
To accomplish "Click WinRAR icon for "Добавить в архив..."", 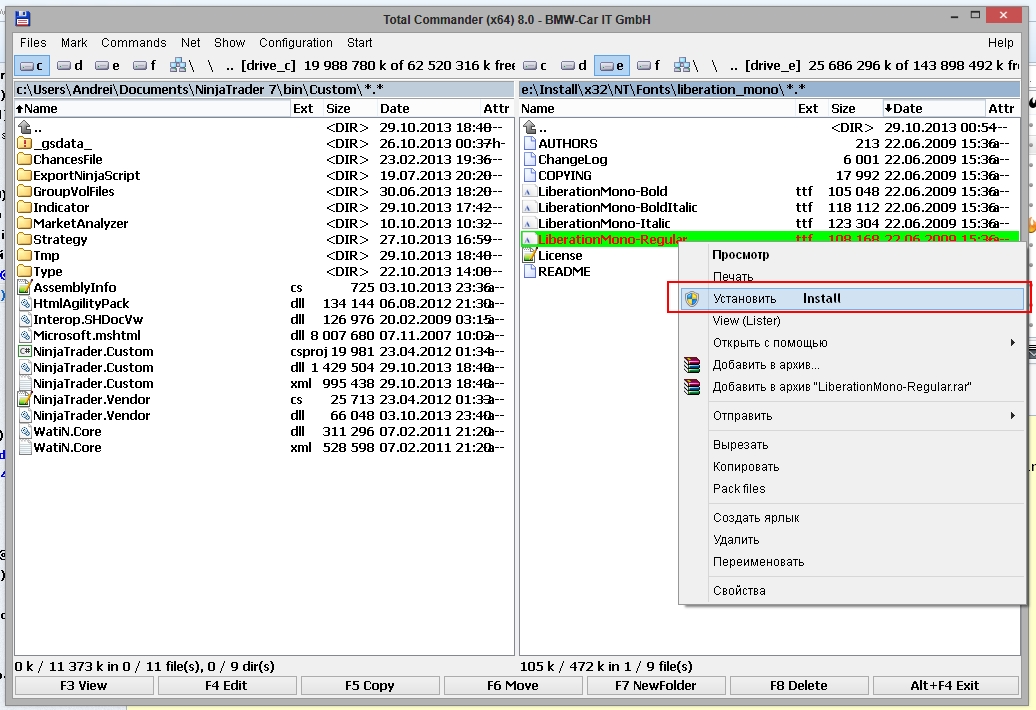I will tap(692, 365).
